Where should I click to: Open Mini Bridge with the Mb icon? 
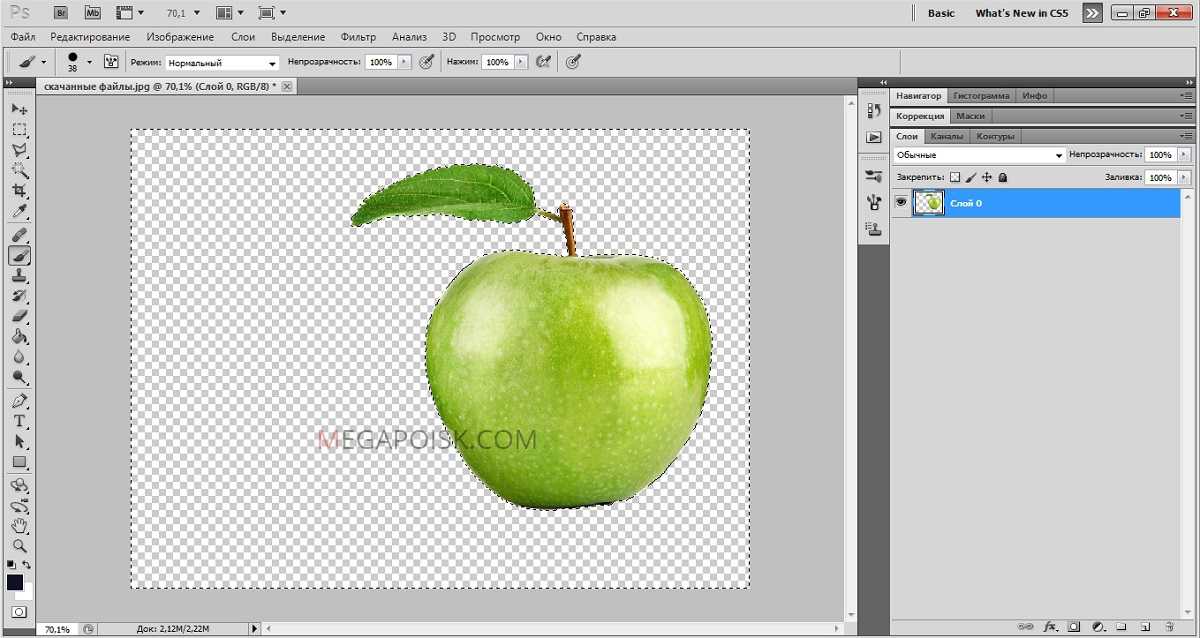[x=92, y=13]
